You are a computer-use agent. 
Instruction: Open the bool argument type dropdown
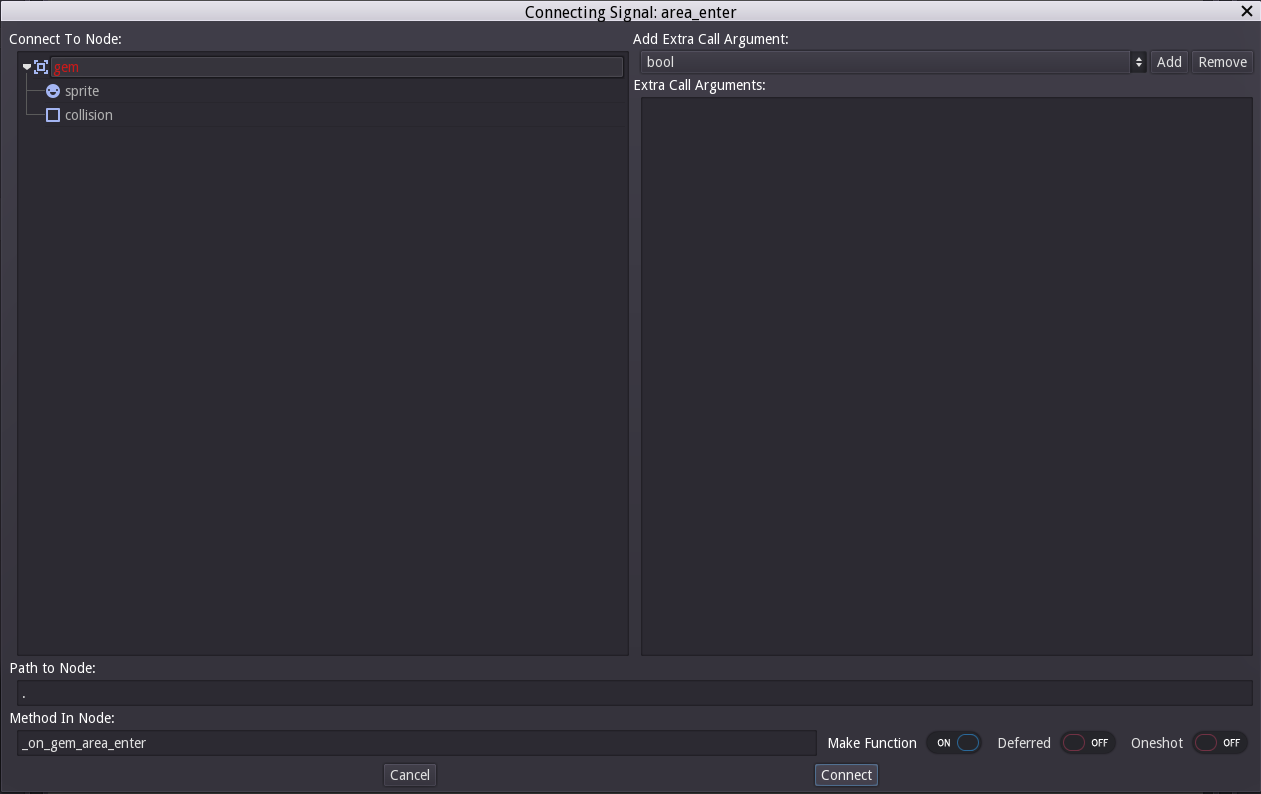click(893, 62)
